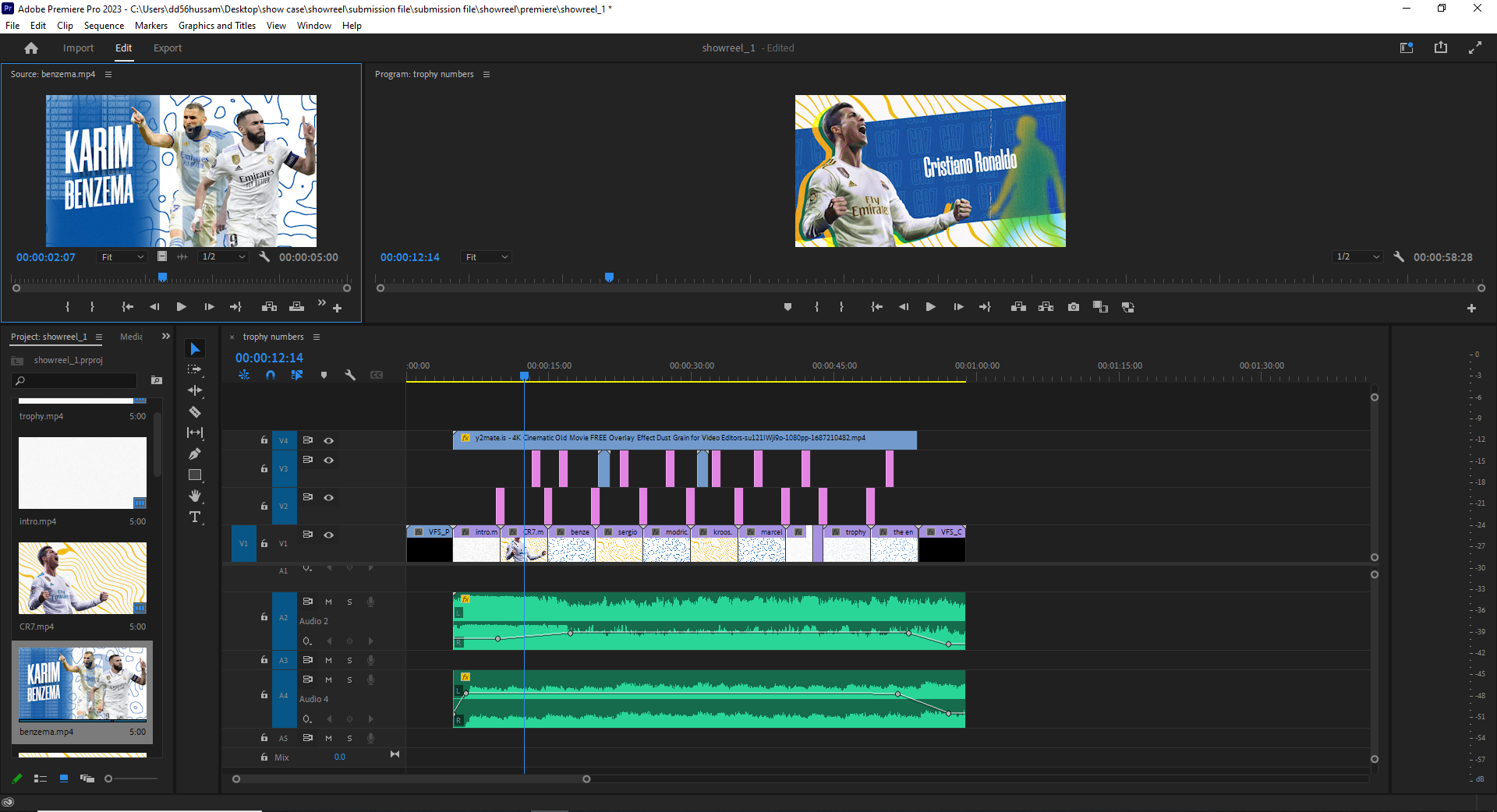The width and height of the screenshot is (1497, 812).
Task: Toggle Linked Selection in timeline
Action: [297, 375]
